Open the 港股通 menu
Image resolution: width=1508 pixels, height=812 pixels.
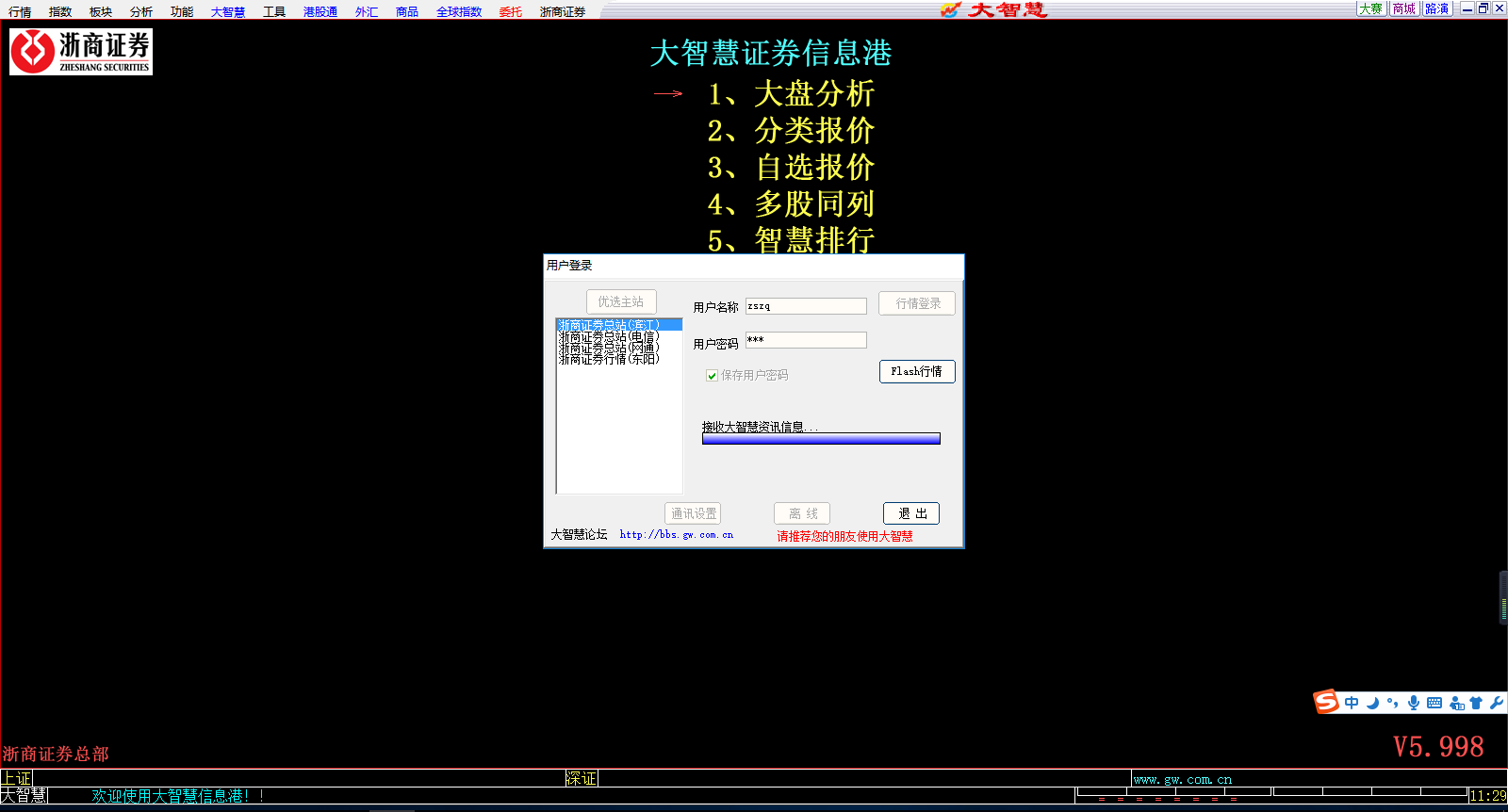point(320,11)
